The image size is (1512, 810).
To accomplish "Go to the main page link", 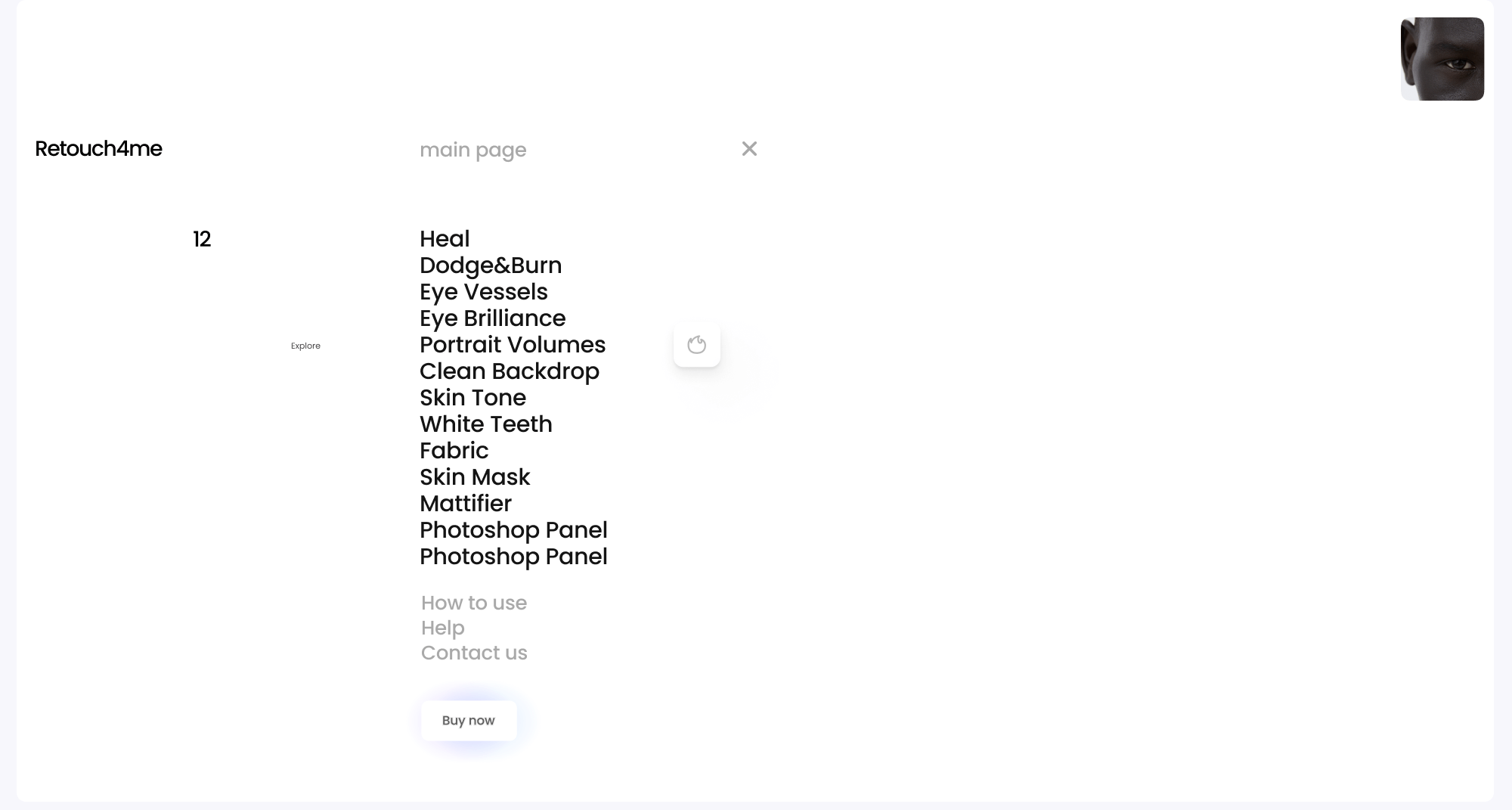I will [x=472, y=150].
